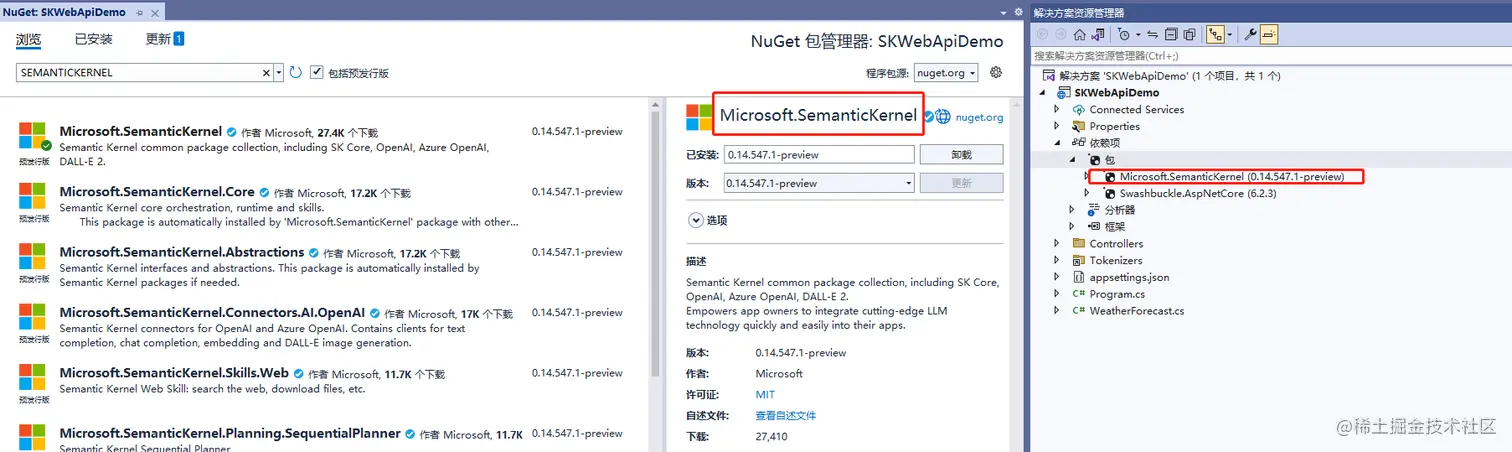Open the pending changes filter clock icon
Viewport: 1512px width, 452px height.
(1123, 34)
